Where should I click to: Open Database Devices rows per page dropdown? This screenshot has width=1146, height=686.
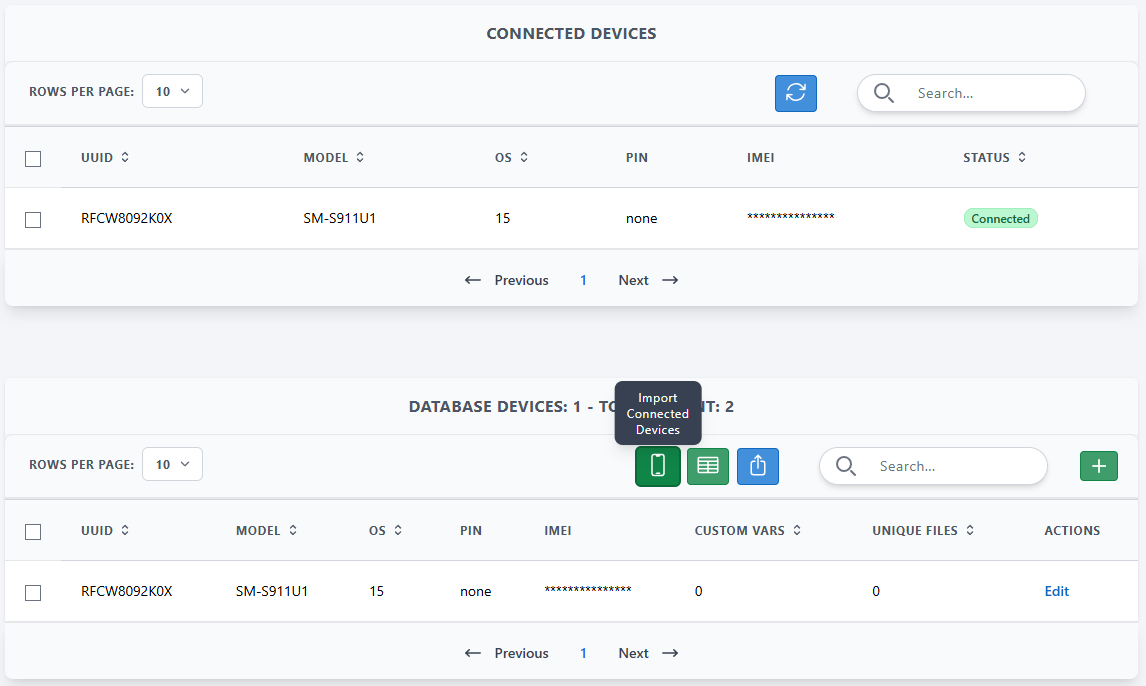(172, 464)
